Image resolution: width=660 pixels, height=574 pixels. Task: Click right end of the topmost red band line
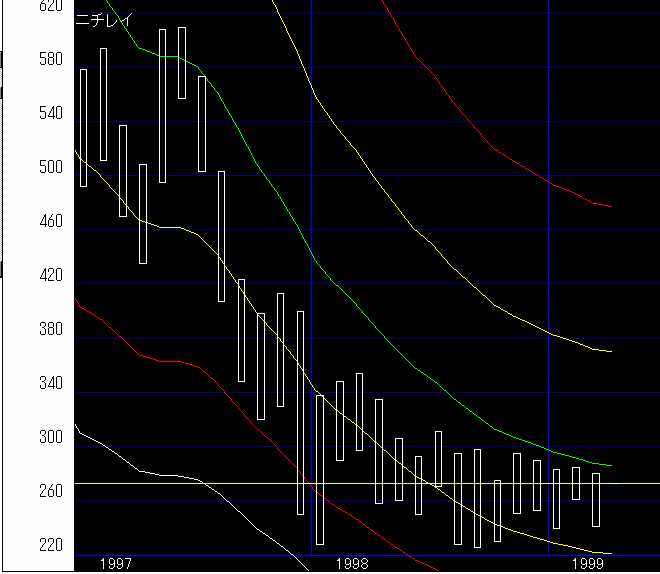click(609, 206)
